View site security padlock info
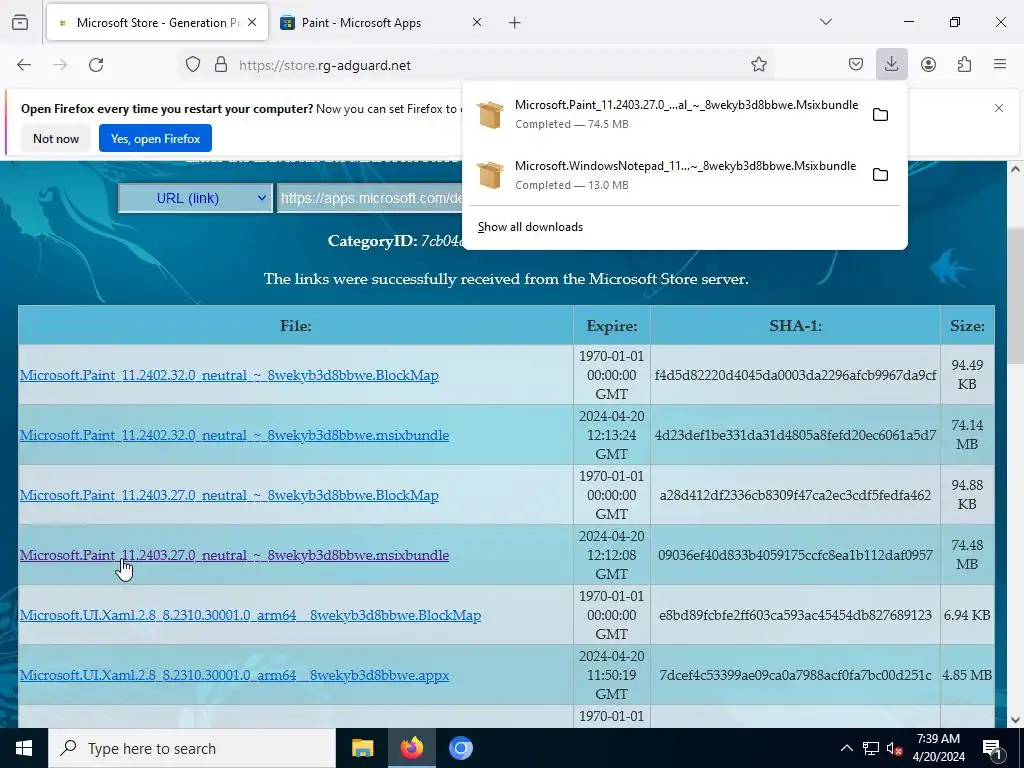Screen dimensions: 1024x768 coord(221,65)
